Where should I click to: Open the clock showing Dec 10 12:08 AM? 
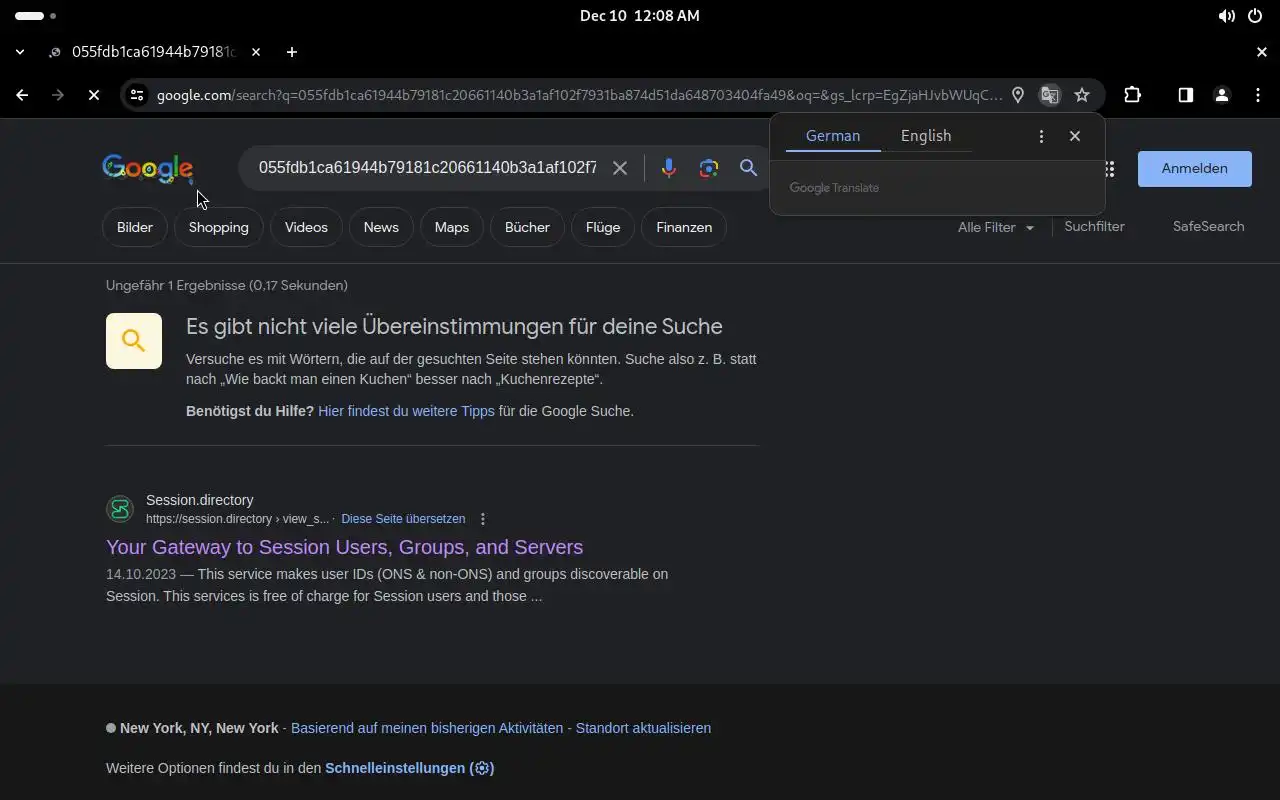tap(640, 16)
